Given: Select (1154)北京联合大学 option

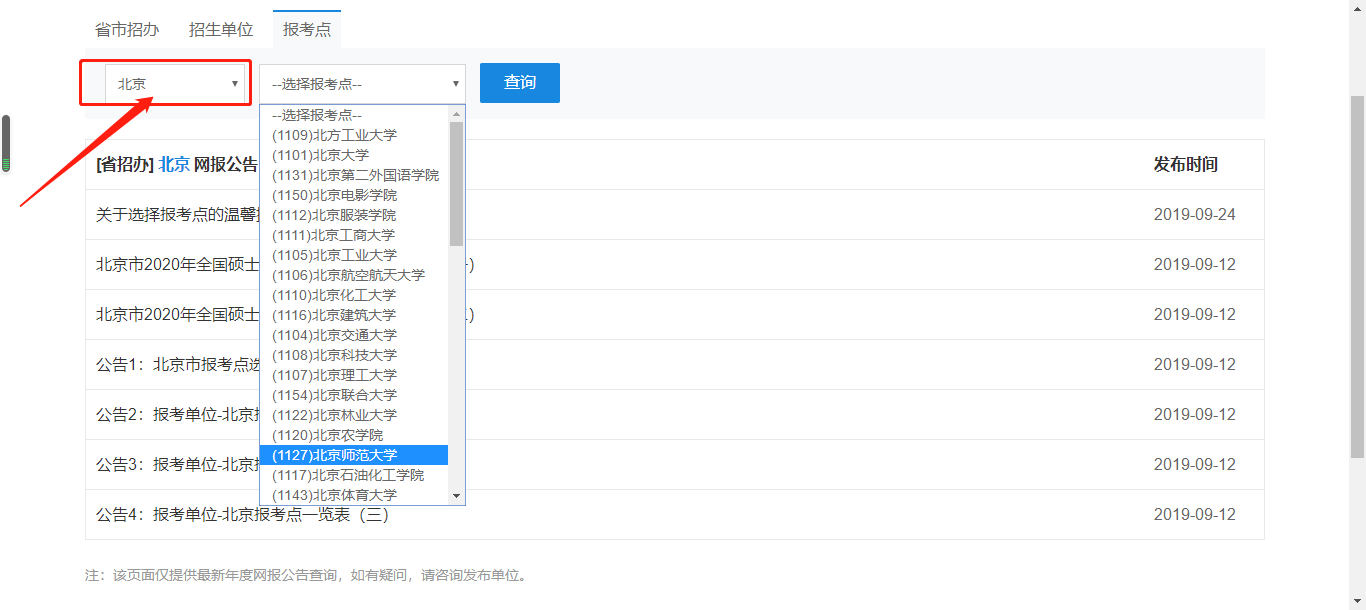Looking at the screenshot, I should point(354,395).
